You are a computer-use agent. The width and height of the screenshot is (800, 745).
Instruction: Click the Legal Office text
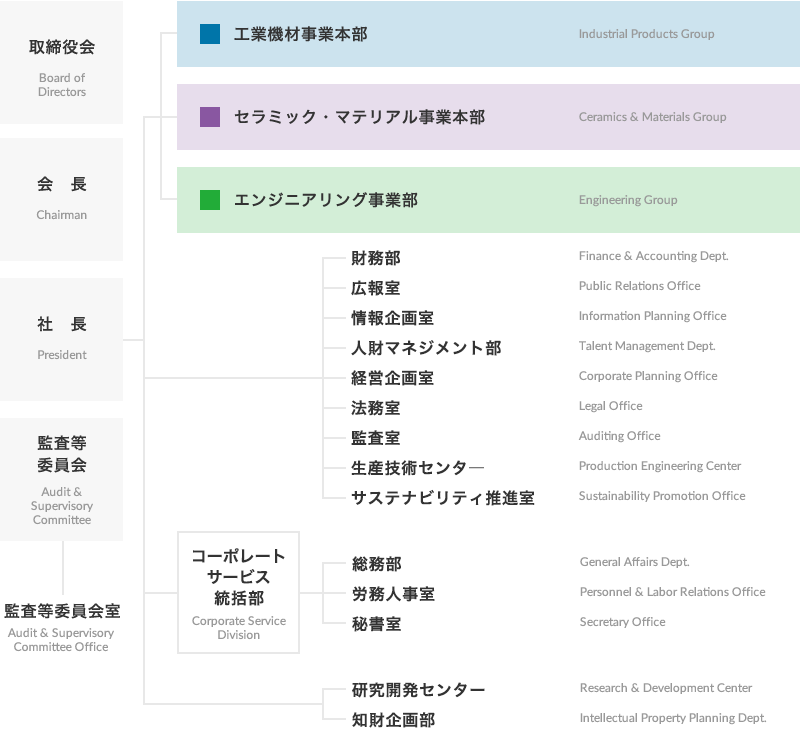[x=611, y=406]
